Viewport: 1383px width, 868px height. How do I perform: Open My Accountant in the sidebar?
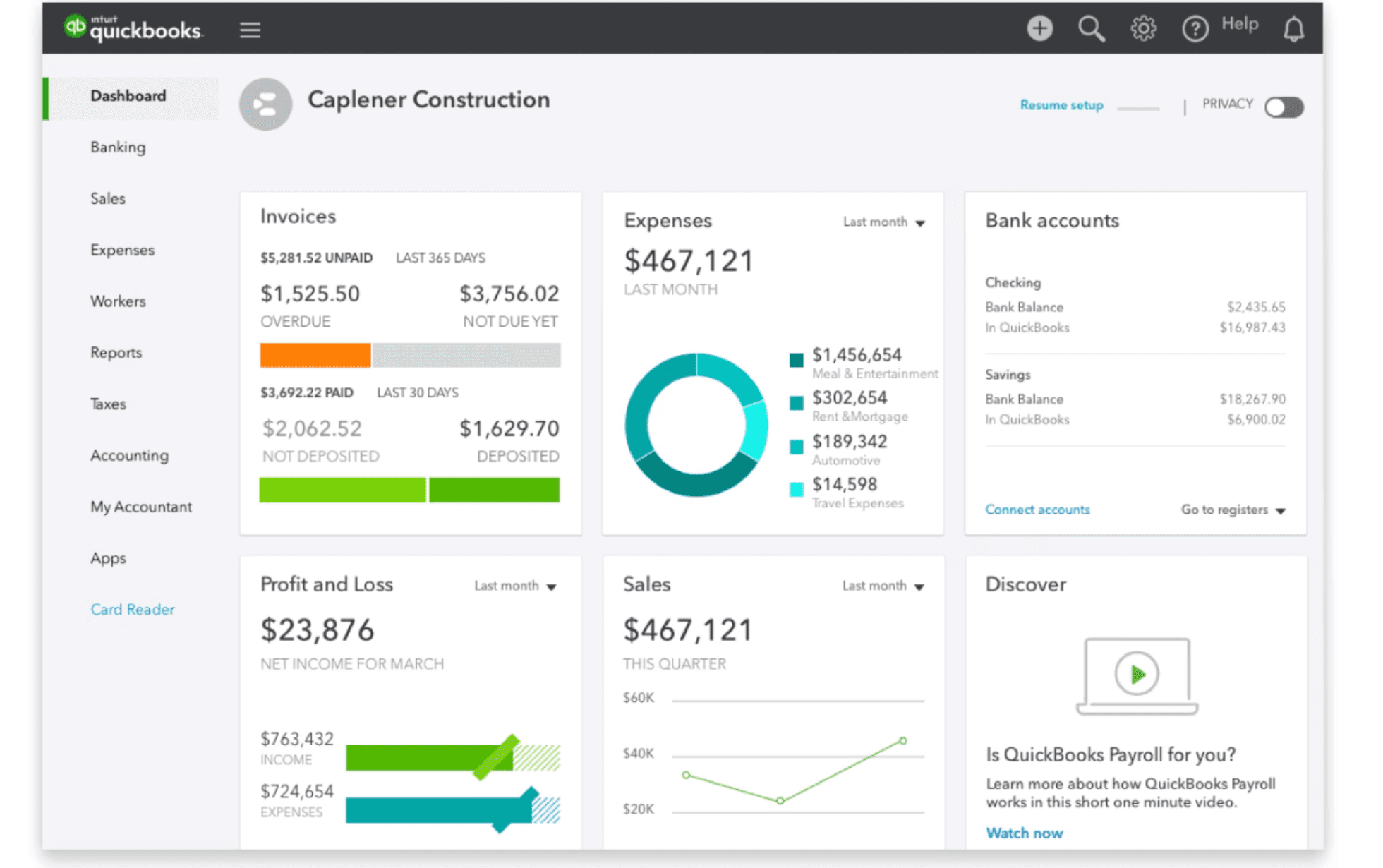click(x=141, y=507)
